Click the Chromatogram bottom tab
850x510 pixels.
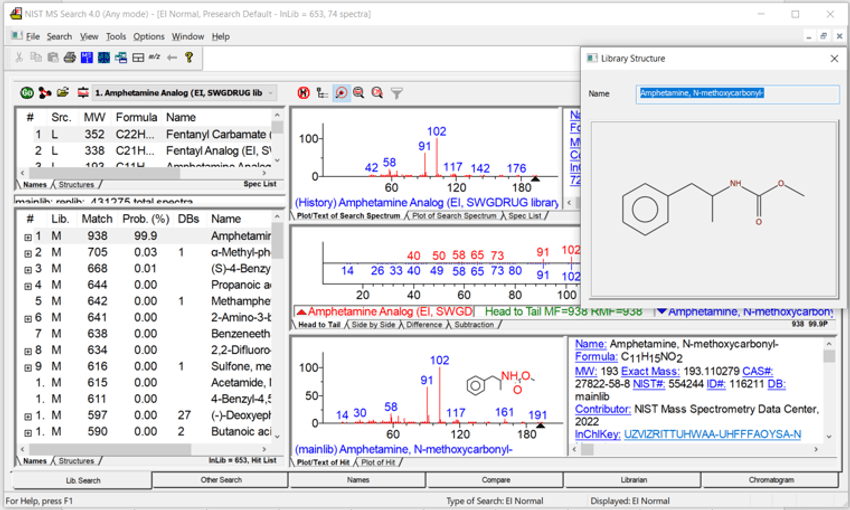771,480
